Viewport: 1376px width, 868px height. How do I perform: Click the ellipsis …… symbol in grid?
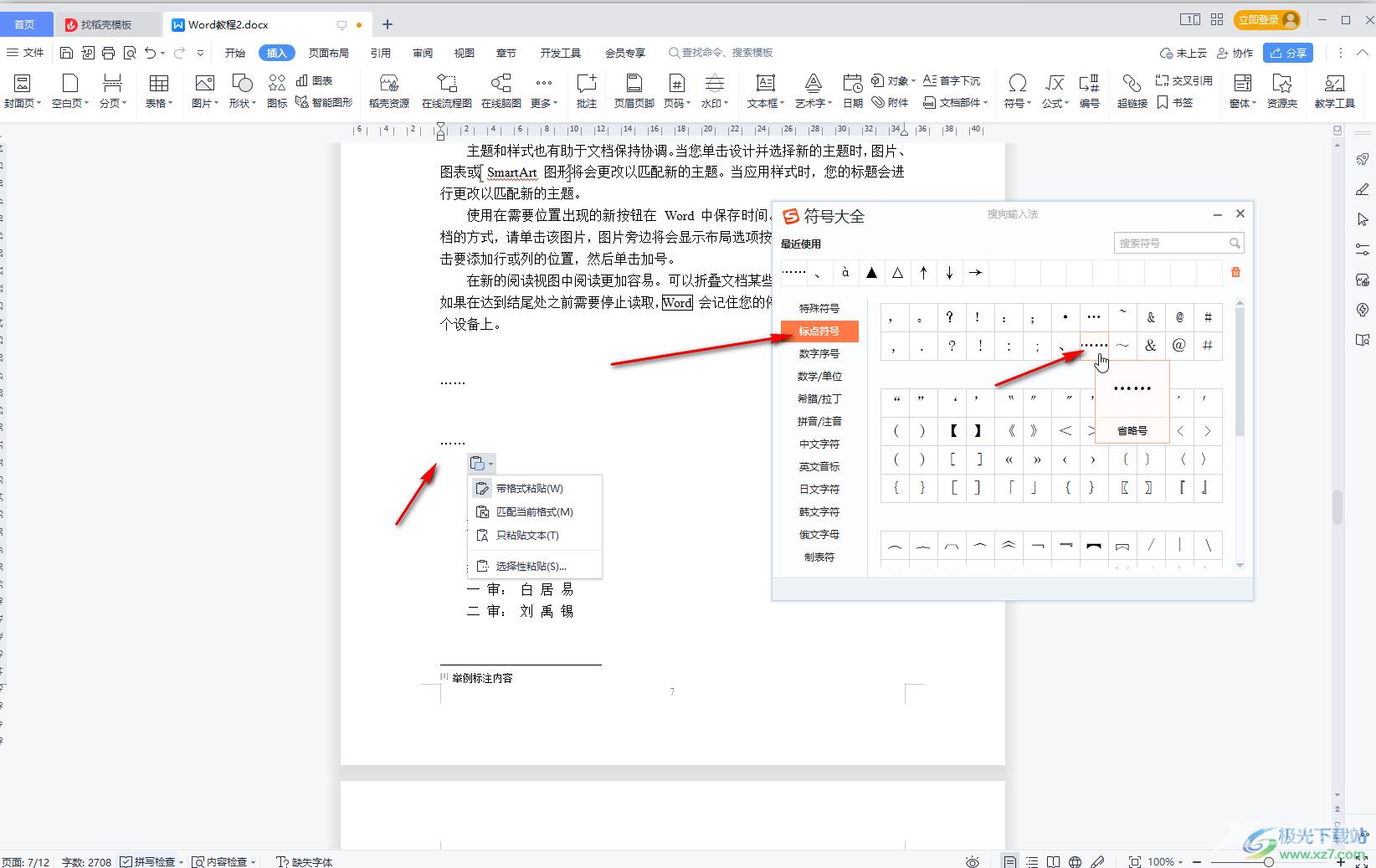pos(1094,345)
